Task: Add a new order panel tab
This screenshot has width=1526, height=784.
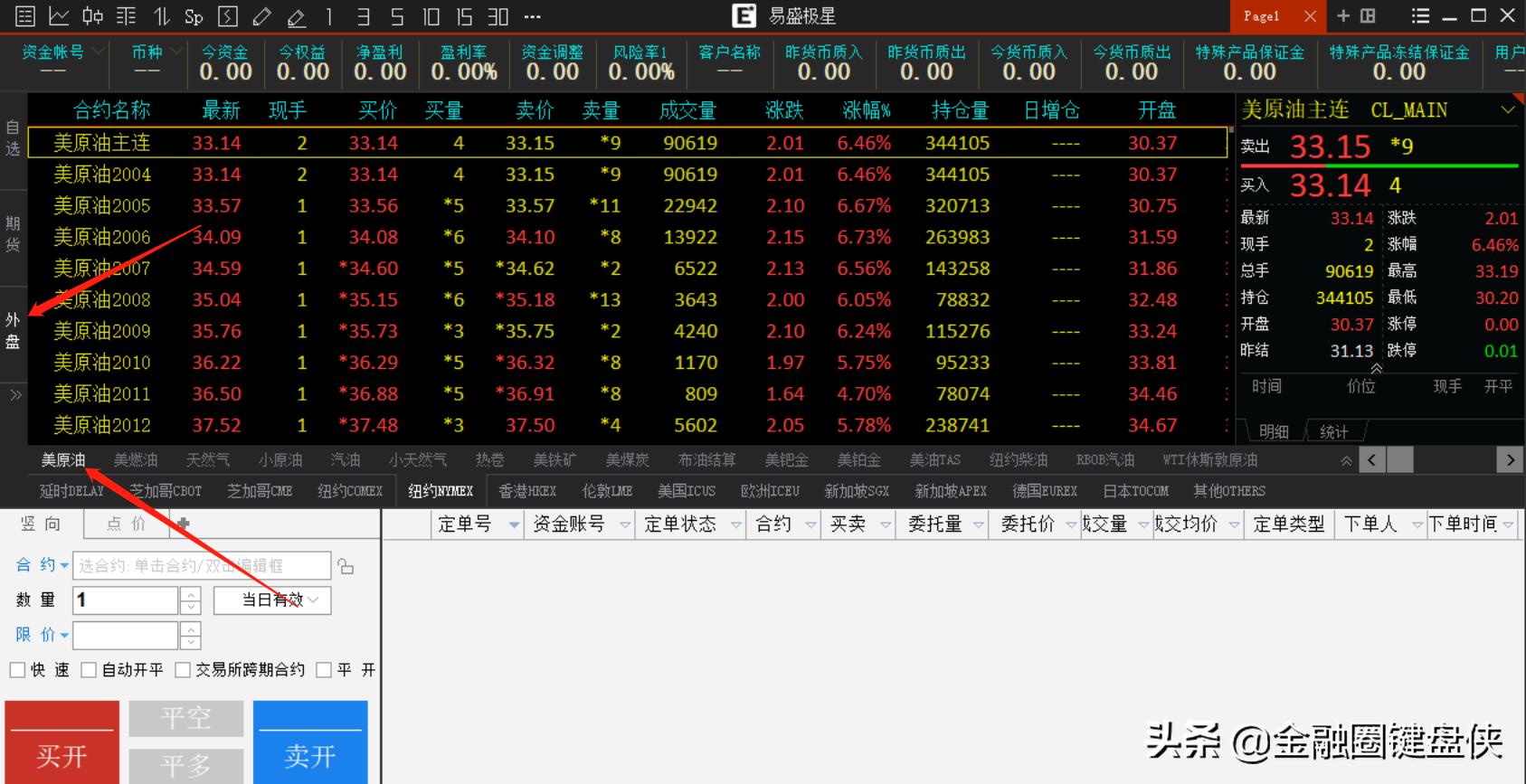Action: point(183,523)
